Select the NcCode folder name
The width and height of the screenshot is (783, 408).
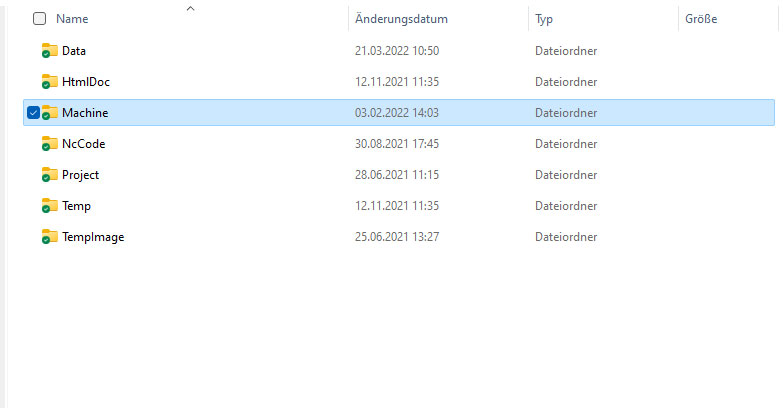[83, 144]
